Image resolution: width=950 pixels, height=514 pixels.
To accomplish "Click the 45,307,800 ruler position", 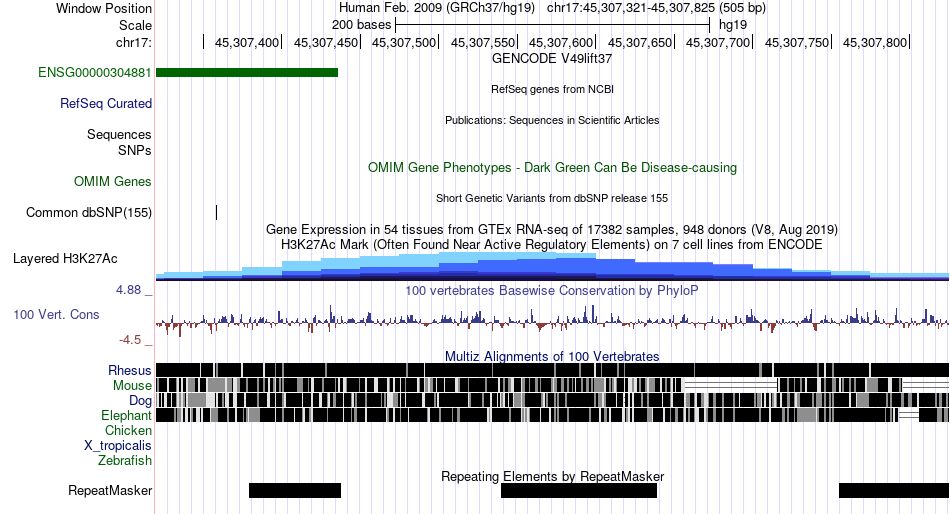I will (x=875, y=42).
